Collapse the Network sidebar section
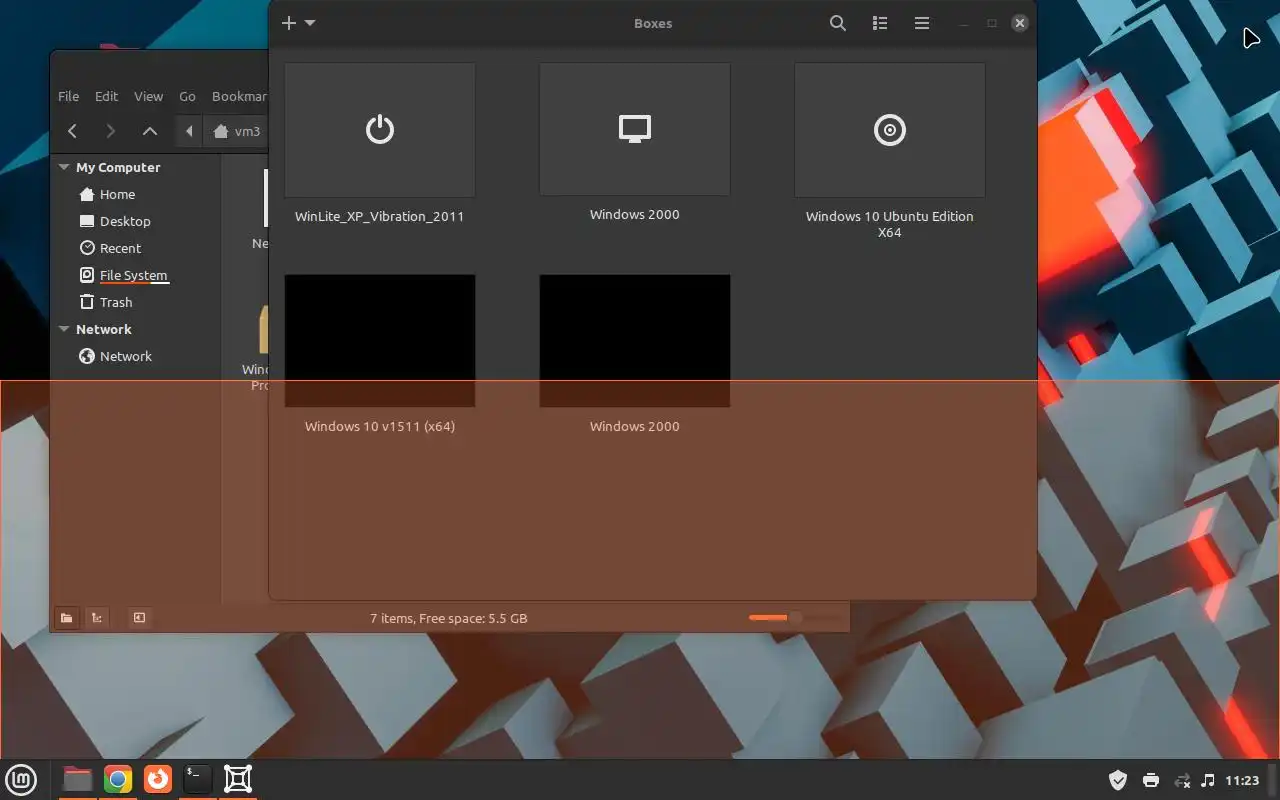 [64, 329]
